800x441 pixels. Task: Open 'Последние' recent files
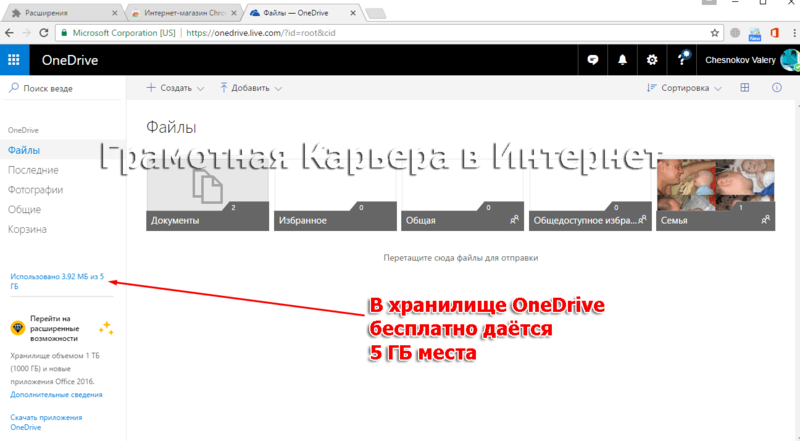pos(33,170)
